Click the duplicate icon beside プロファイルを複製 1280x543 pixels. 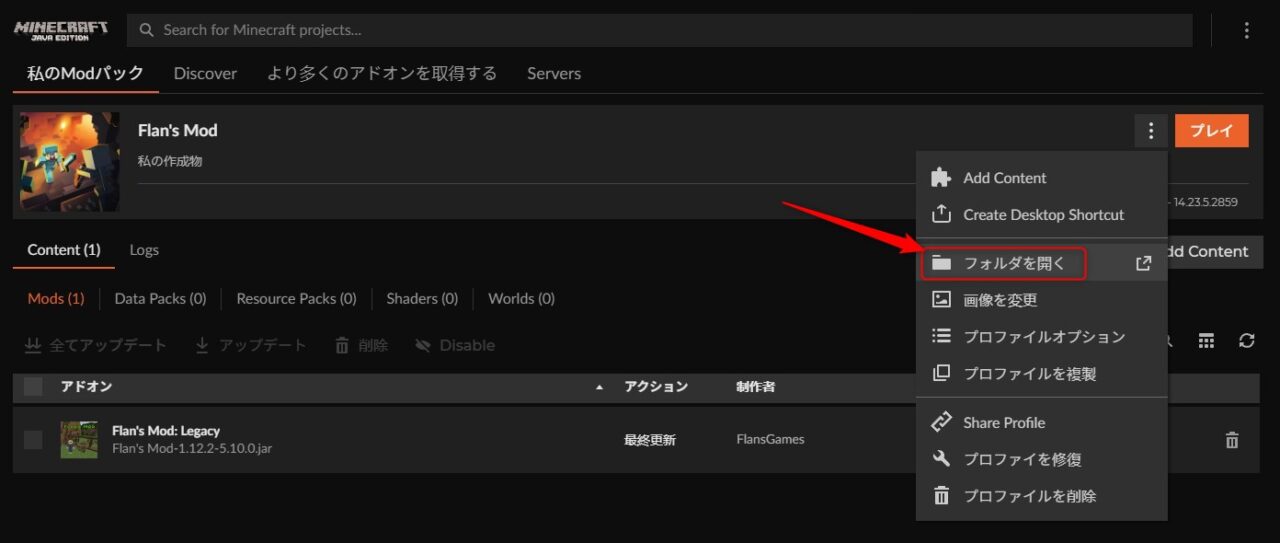point(941,373)
